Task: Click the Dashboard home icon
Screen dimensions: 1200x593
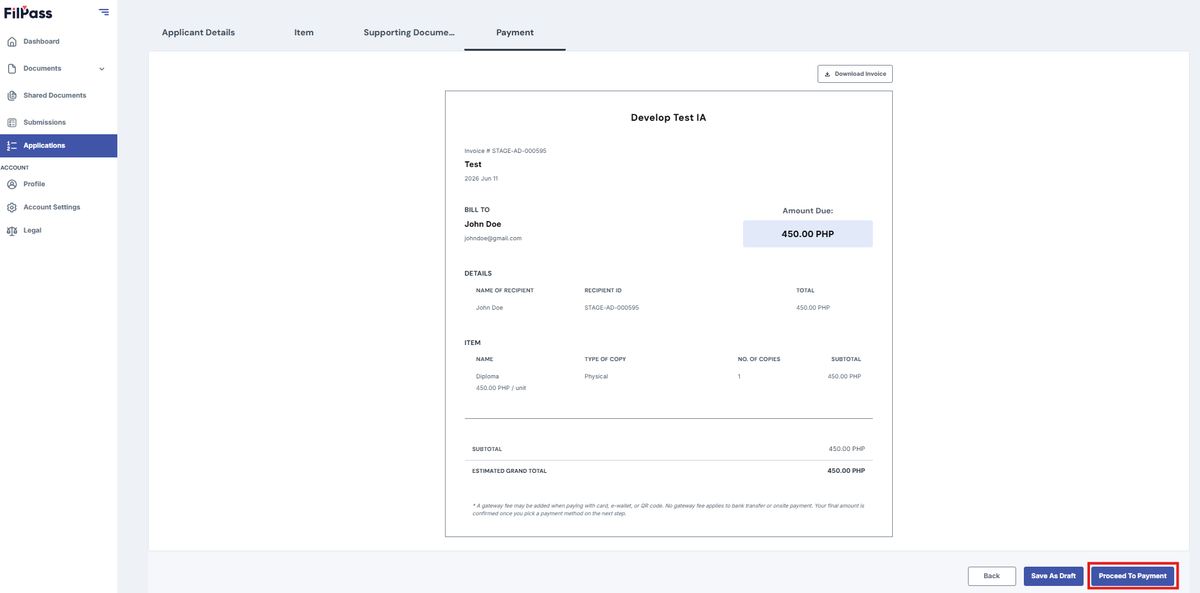Action: (x=12, y=42)
